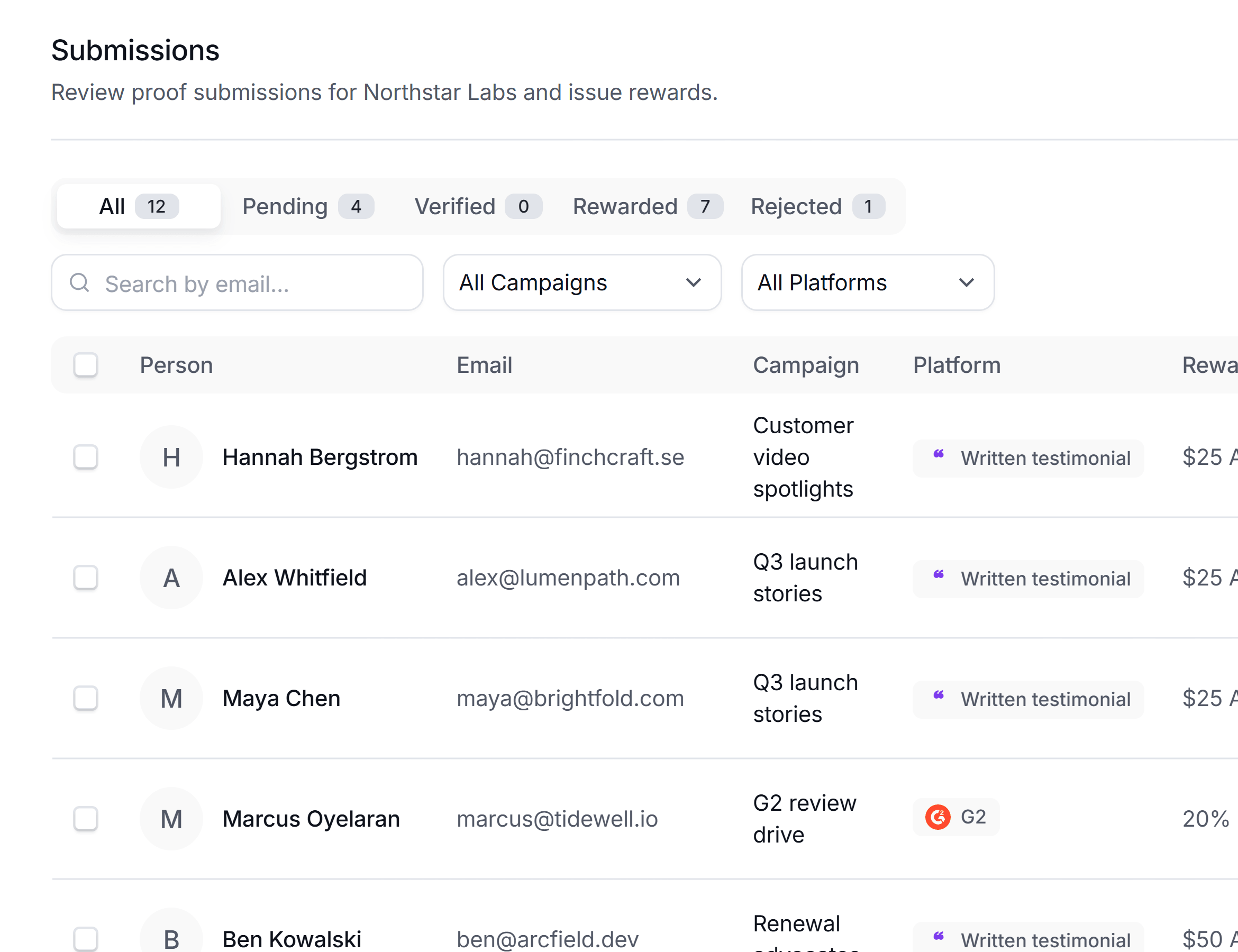The image size is (1238, 952).
Task: Check the box for Ben Kowalski
Action: click(86, 939)
